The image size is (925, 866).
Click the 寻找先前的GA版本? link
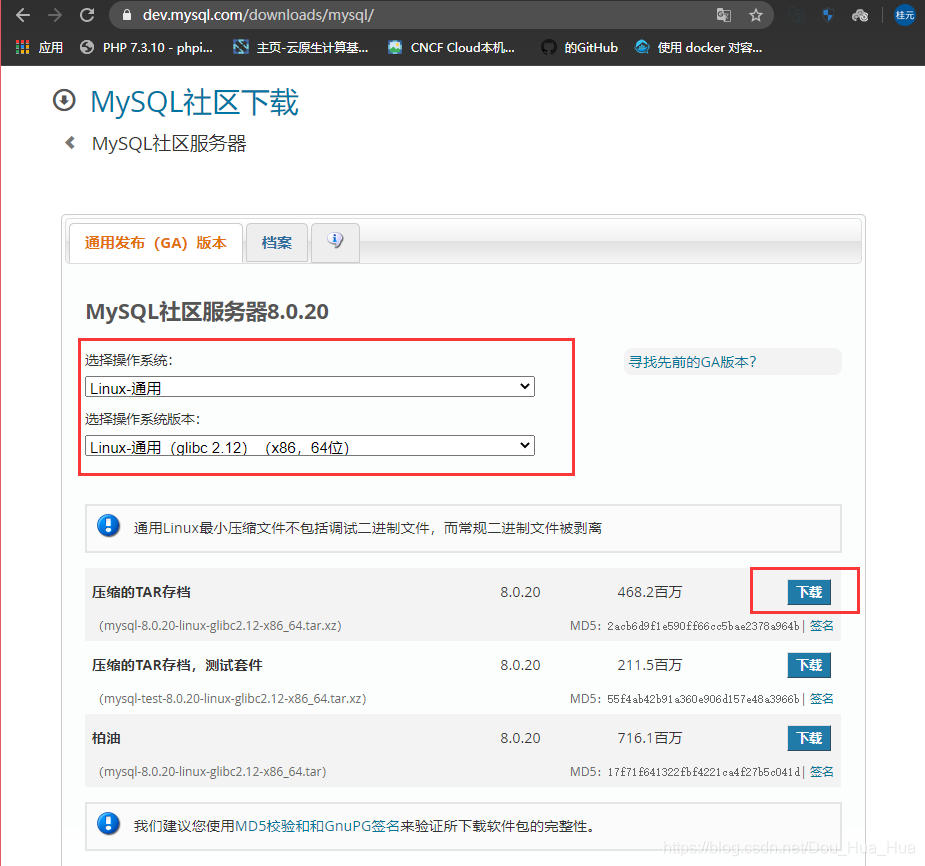(x=693, y=362)
